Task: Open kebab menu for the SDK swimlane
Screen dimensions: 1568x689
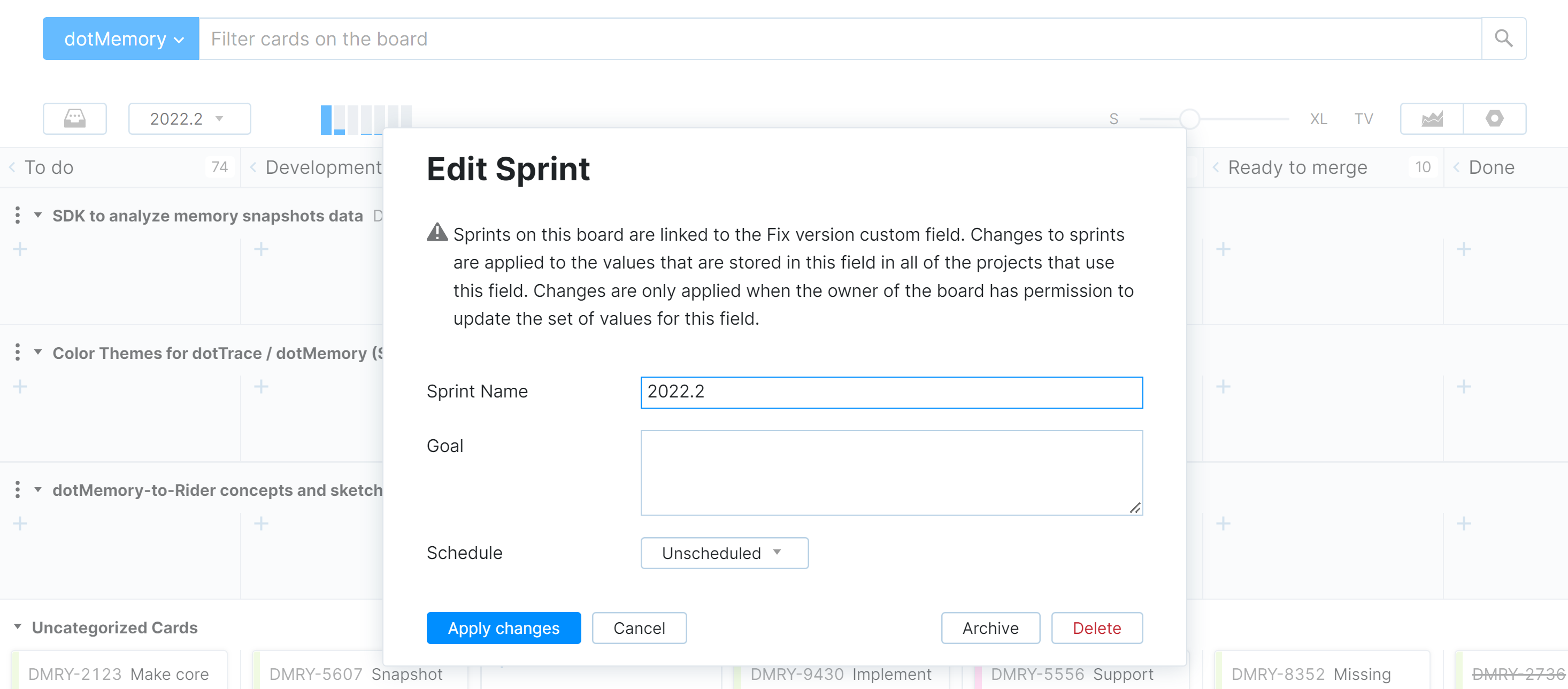Action: click(17, 215)
